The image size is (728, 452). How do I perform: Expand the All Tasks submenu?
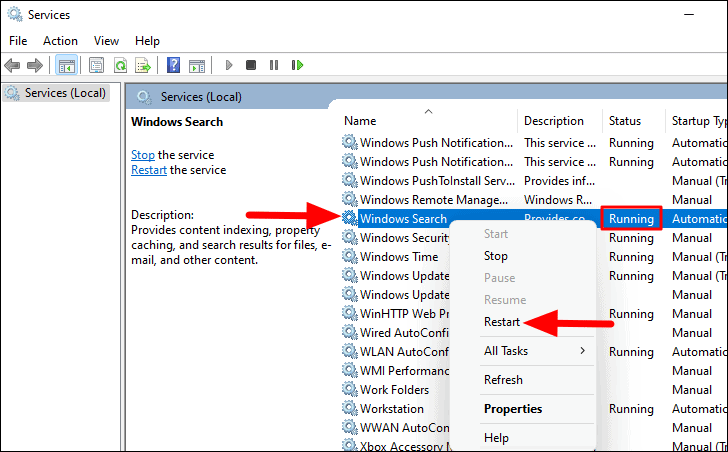pos(535,351)
